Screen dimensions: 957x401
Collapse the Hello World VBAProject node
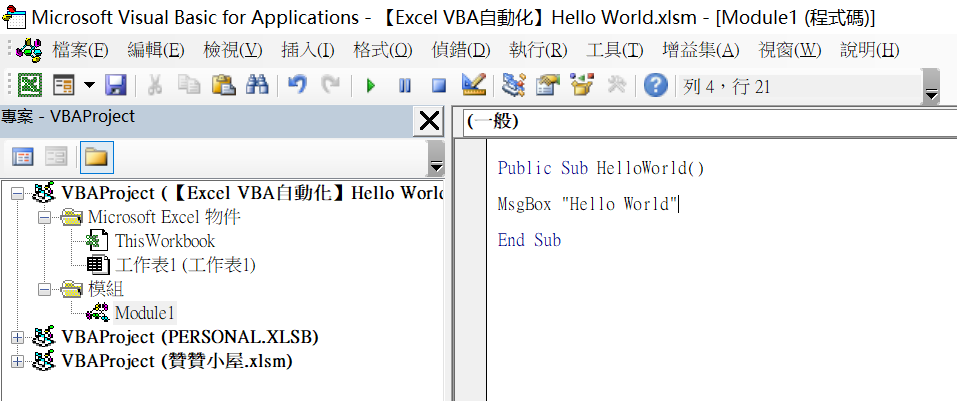[18, 193]
